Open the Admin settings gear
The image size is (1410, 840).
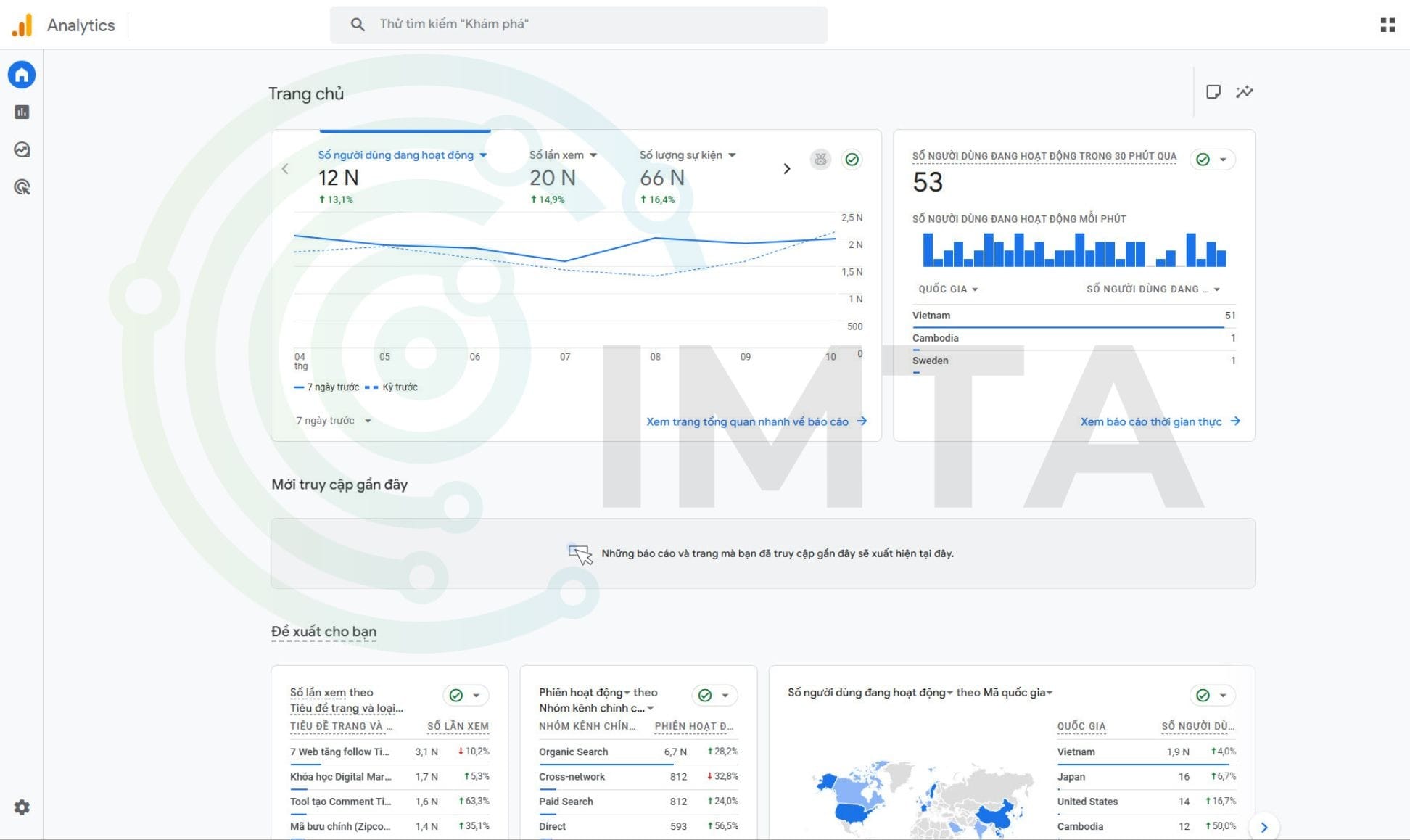[x=22, y=807]
